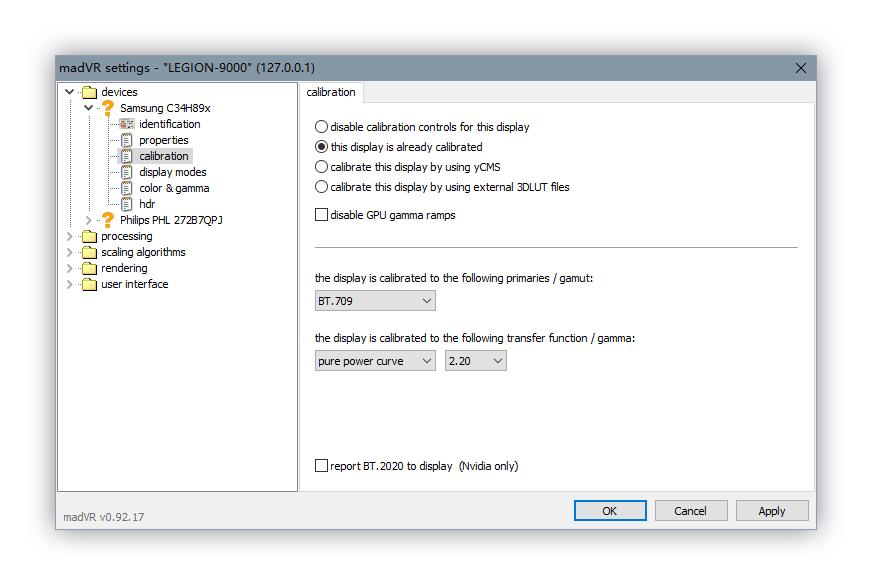
Task: Expand the user interface node
Action: [70, 284]
